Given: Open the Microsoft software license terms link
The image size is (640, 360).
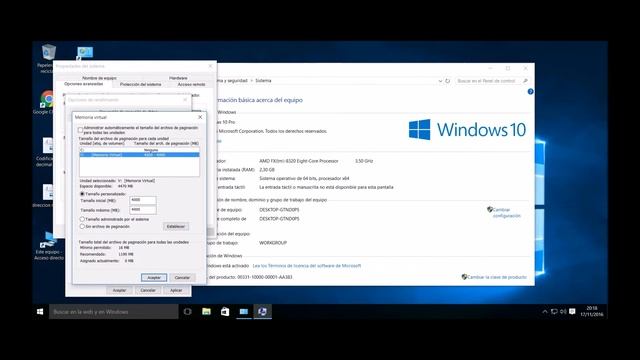Looking at the screenshot, I should (x=307, y=266).
